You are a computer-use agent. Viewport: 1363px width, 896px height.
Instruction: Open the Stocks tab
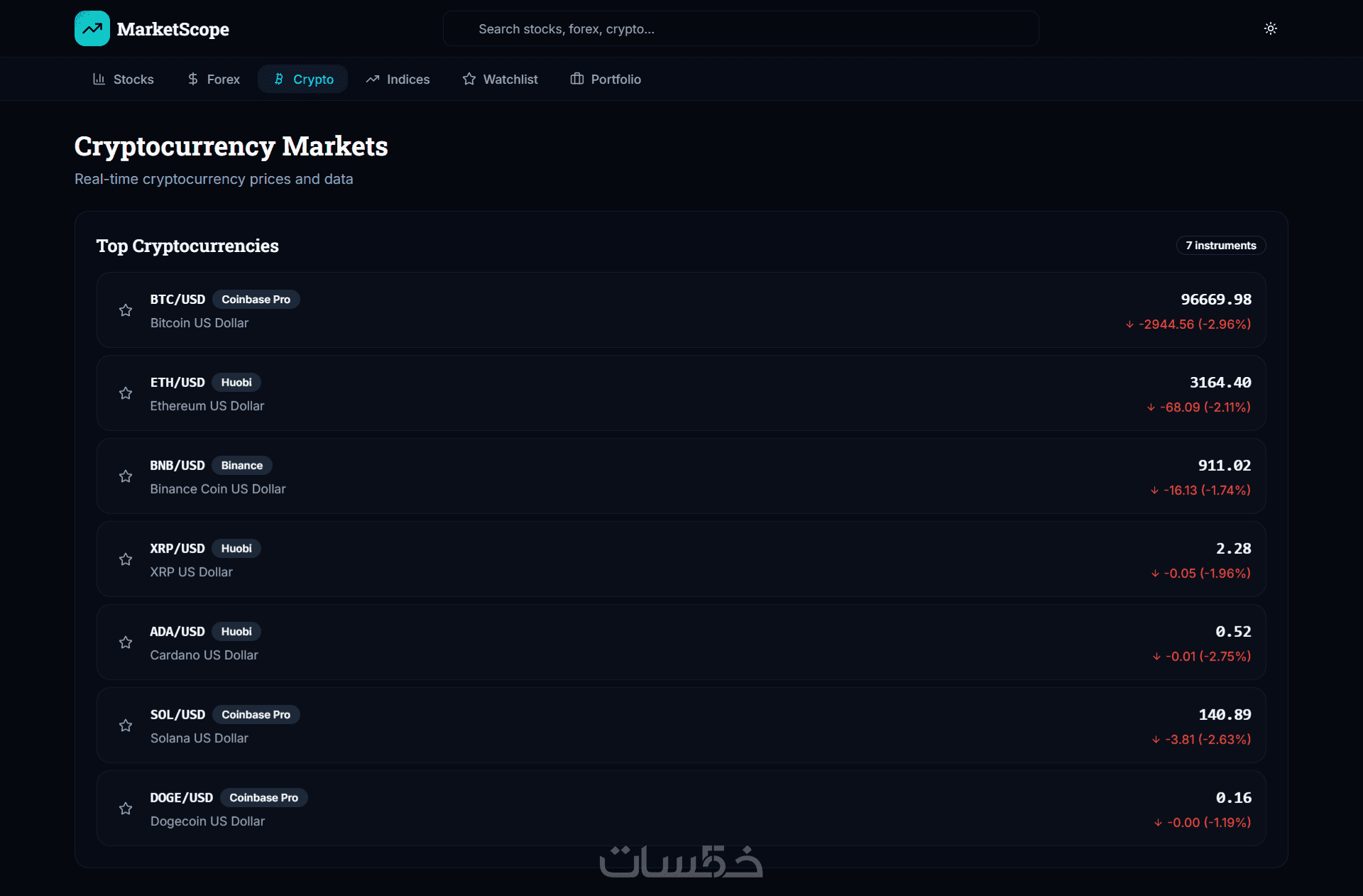click(124, 79)
